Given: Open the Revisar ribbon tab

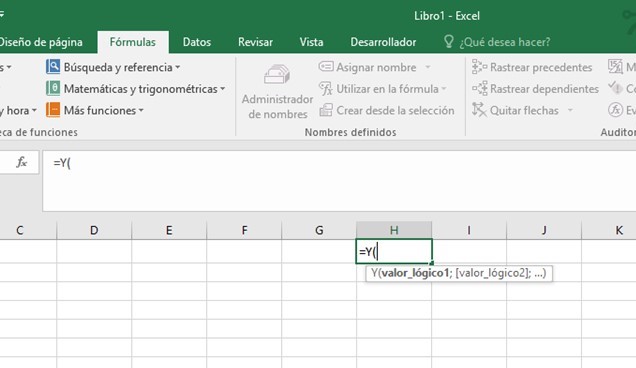Looking at the screenshot, I should tap(255, 42).
